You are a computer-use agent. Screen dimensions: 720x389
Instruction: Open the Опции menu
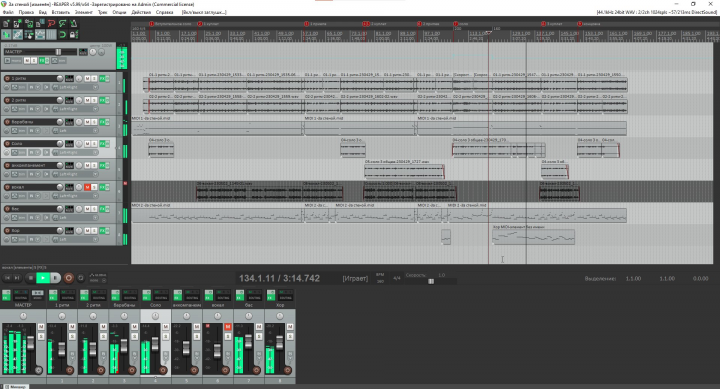coord(119,12)
